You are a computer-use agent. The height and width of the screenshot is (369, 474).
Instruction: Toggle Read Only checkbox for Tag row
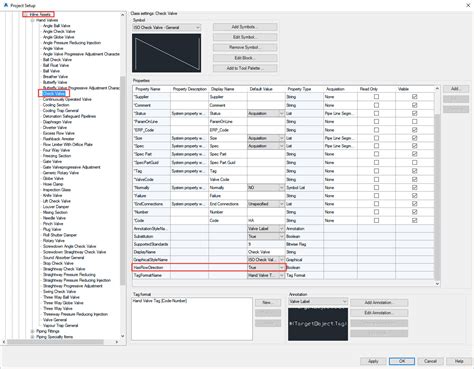(x=376, y=171)
